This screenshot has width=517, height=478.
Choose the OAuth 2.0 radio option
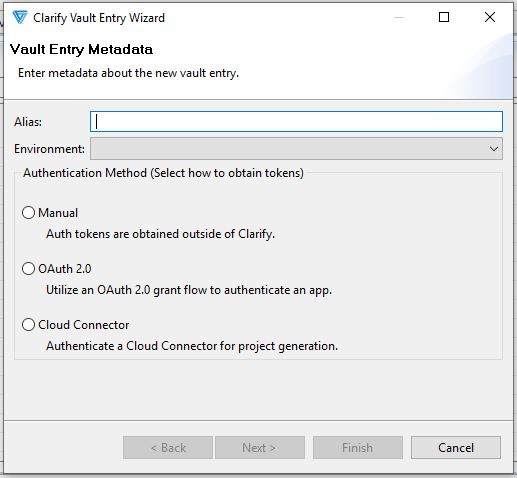tap(28, 268)
